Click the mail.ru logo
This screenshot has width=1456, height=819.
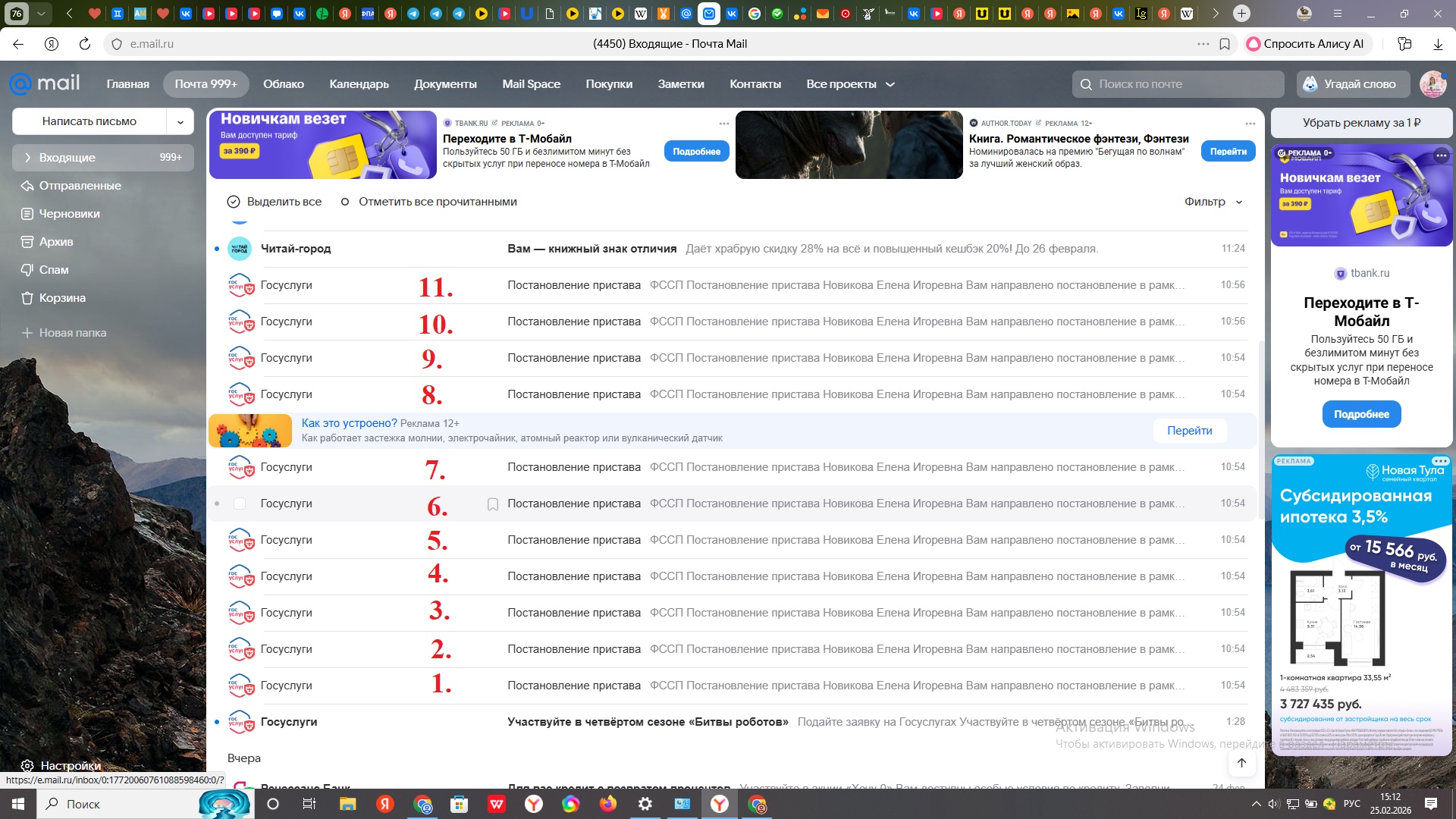click(x=44, y=83)
